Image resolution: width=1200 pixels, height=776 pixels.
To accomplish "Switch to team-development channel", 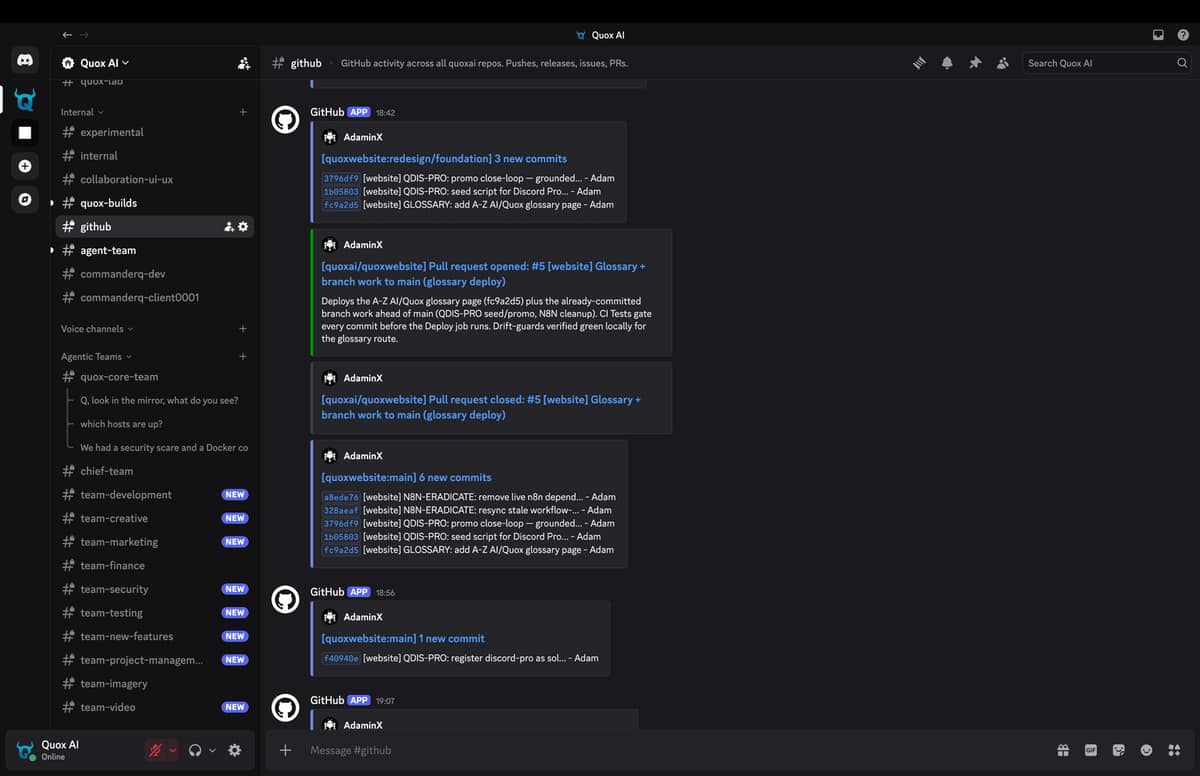I will click(x=155, y=495).
